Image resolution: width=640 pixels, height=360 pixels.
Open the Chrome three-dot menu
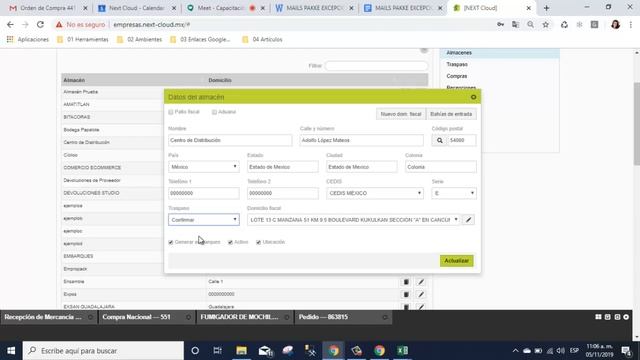pyautogui.click(x=631, y=24)
